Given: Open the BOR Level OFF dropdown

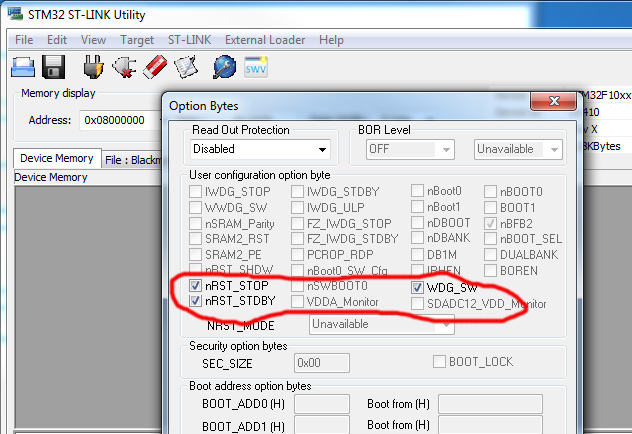Looking at the screenshot, I should pos(410,149).
